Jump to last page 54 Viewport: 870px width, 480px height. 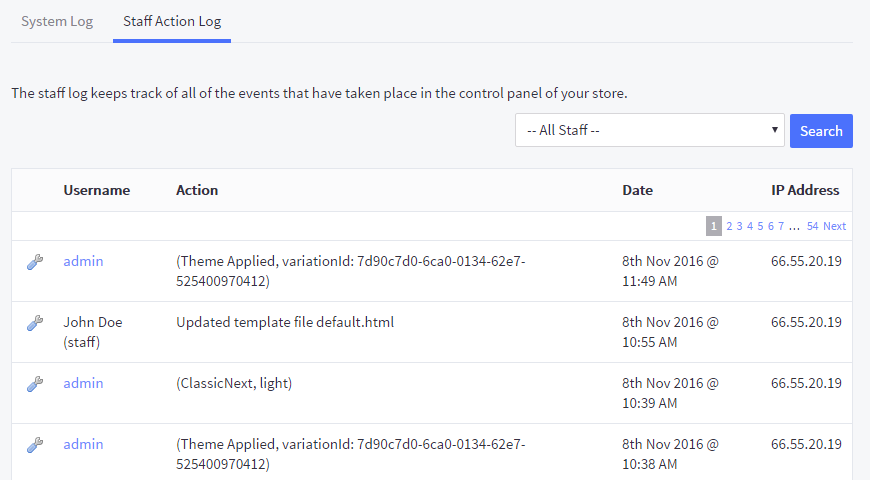[x=813, y=226]
